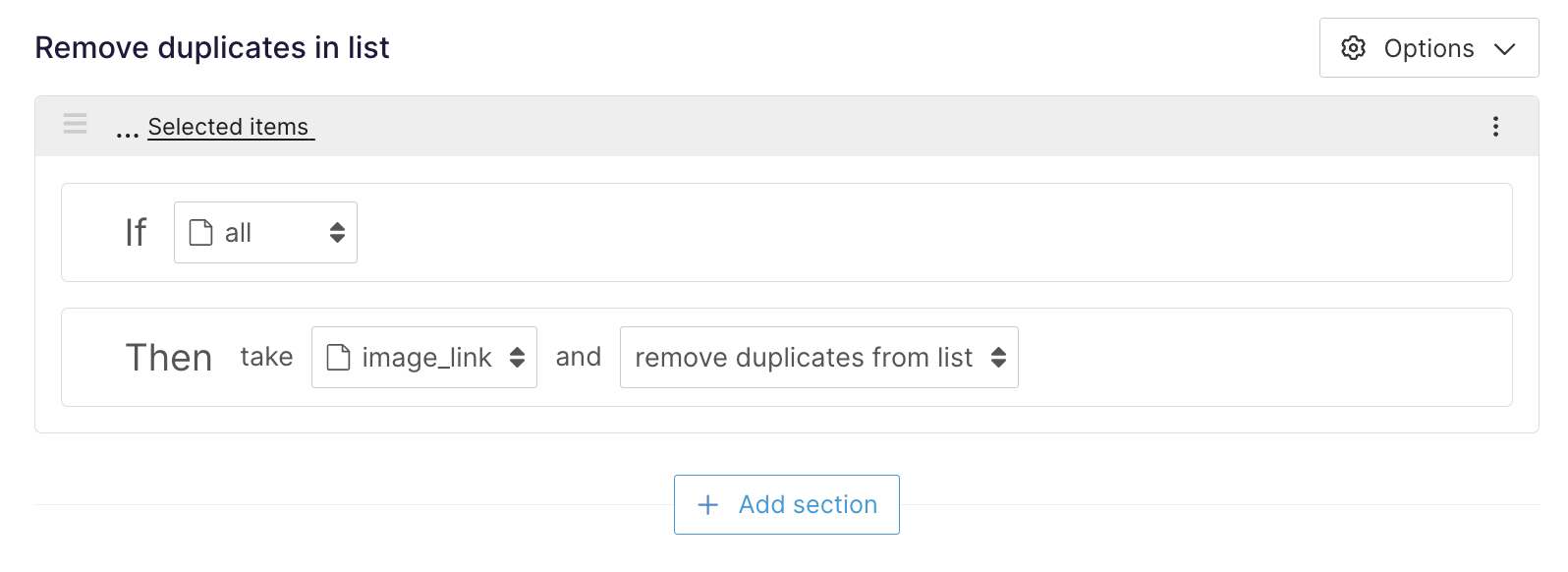This screenshot has height=572, width=1568.
Task: Click the file icon beside 'all'
Action: click(x=200, y=233)
